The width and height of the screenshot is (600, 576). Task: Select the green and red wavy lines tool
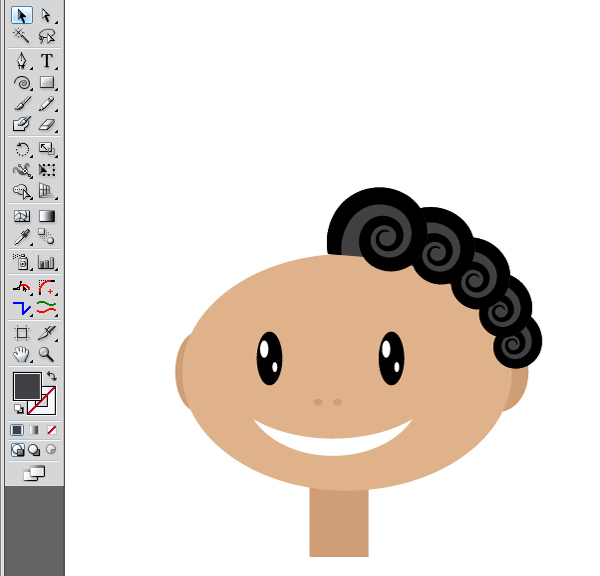point(46,307)
